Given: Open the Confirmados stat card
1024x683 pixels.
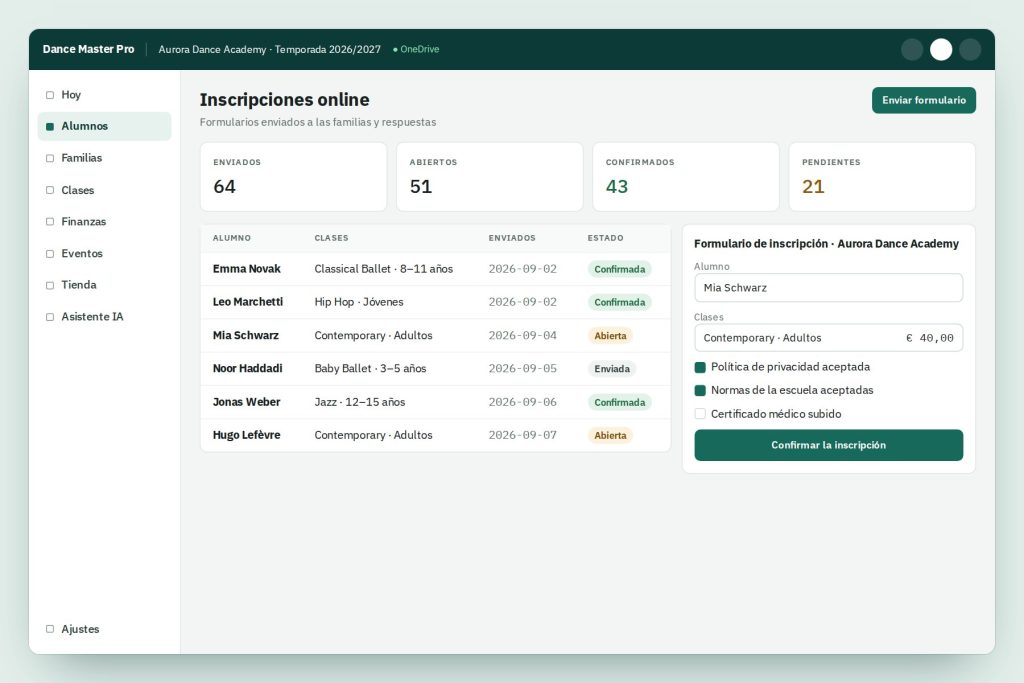Looking at the screenshot, I should click(686, 177).
